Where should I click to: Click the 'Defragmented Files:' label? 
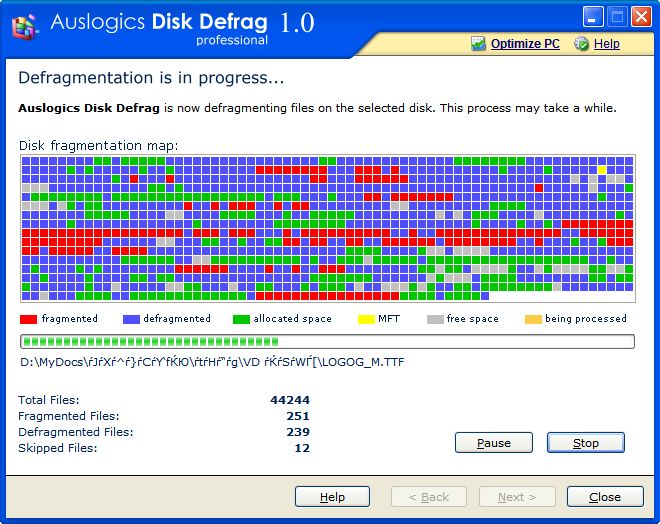[76, 432]
